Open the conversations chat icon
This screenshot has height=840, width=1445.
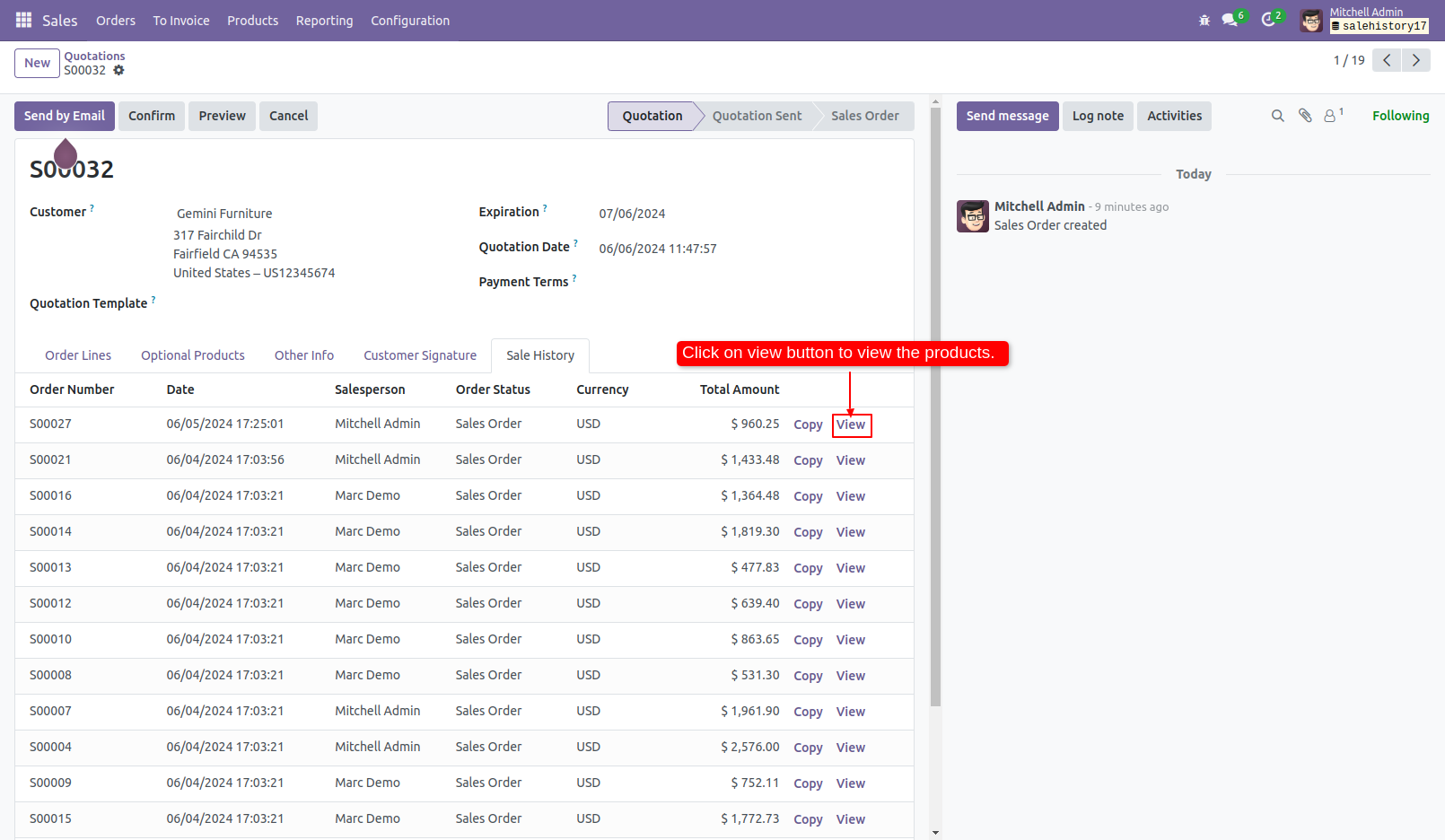(1230, 20)
